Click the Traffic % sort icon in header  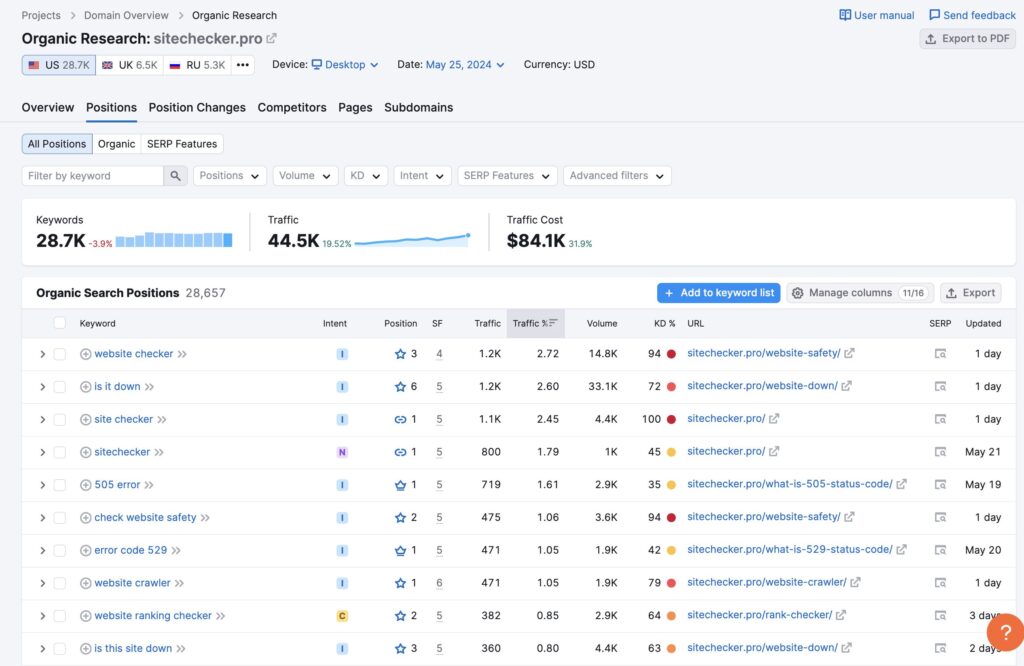pyautogui.click(x=553, y=323)
